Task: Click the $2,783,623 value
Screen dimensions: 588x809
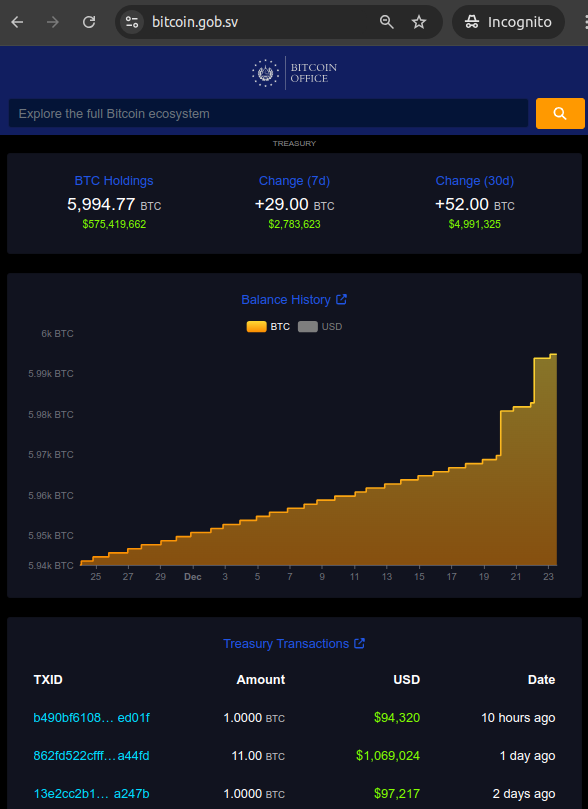Action: click(295, 224)
